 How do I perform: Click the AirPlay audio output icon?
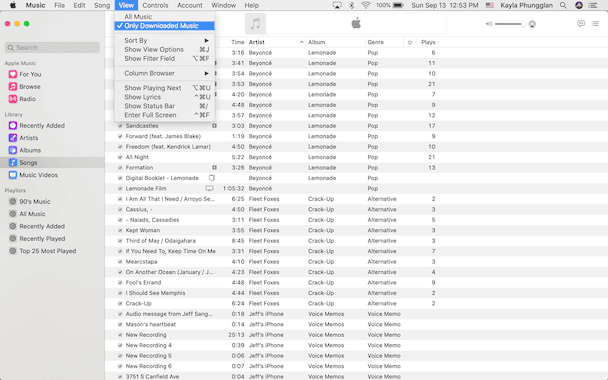pyautogui.click(x=532, y=24)
